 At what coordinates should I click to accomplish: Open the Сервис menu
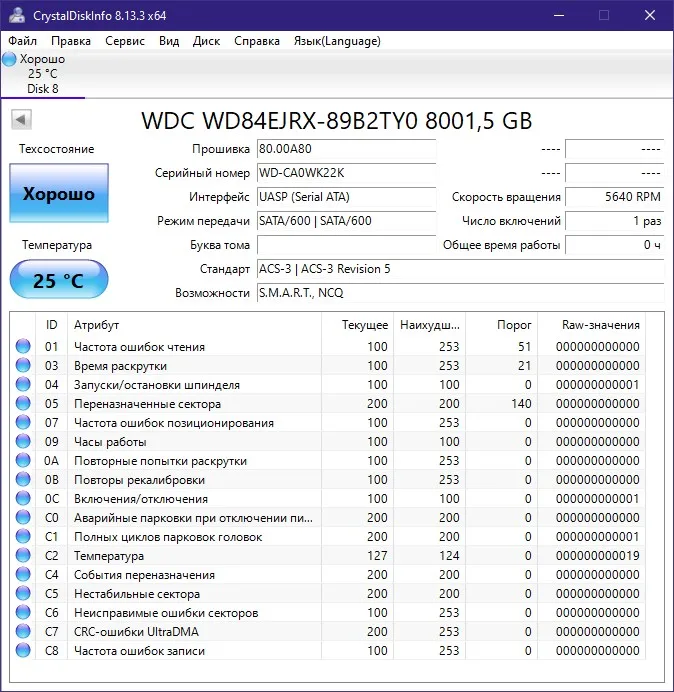125,41
